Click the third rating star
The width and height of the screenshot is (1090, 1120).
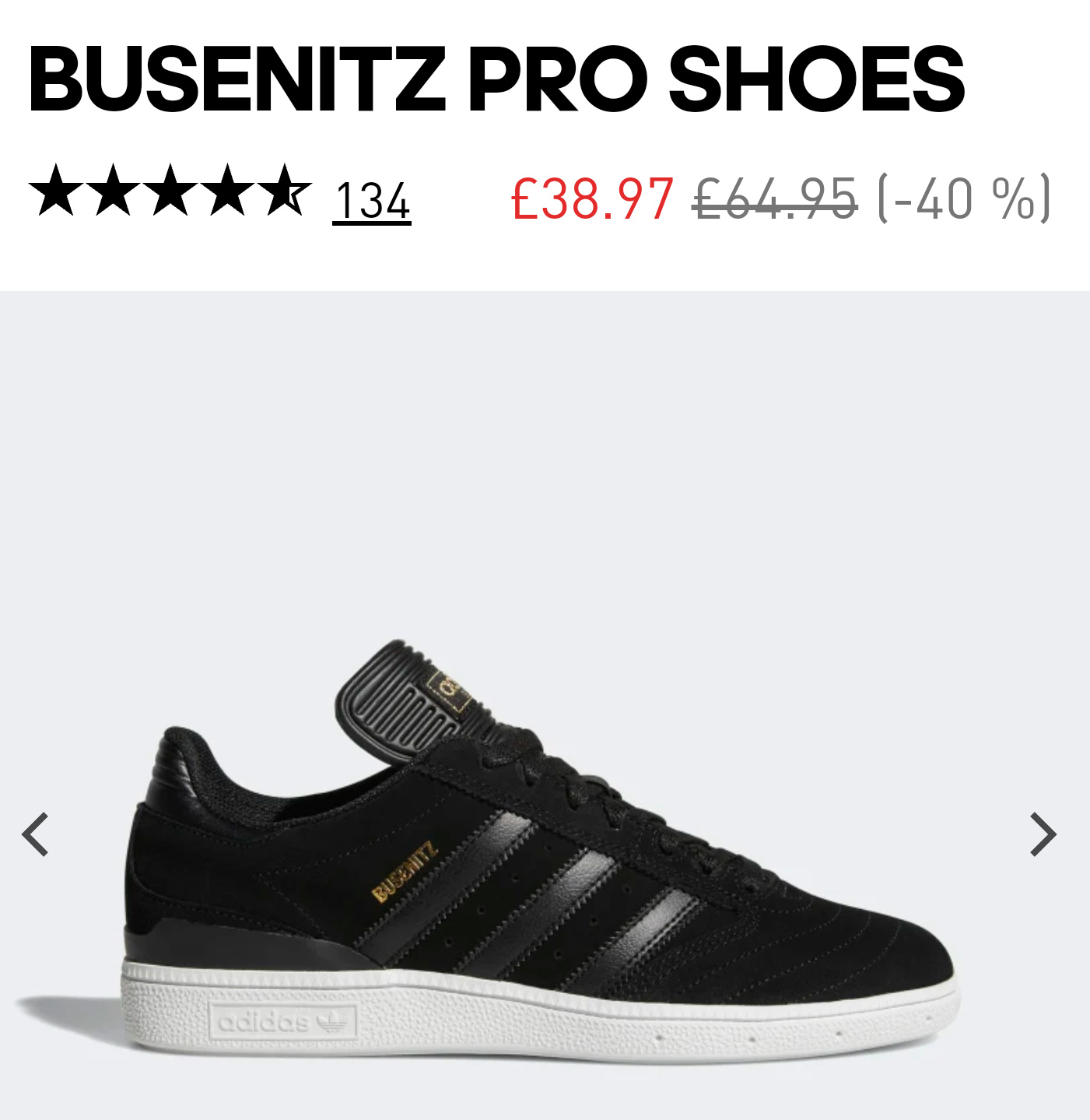coord(170,190)
